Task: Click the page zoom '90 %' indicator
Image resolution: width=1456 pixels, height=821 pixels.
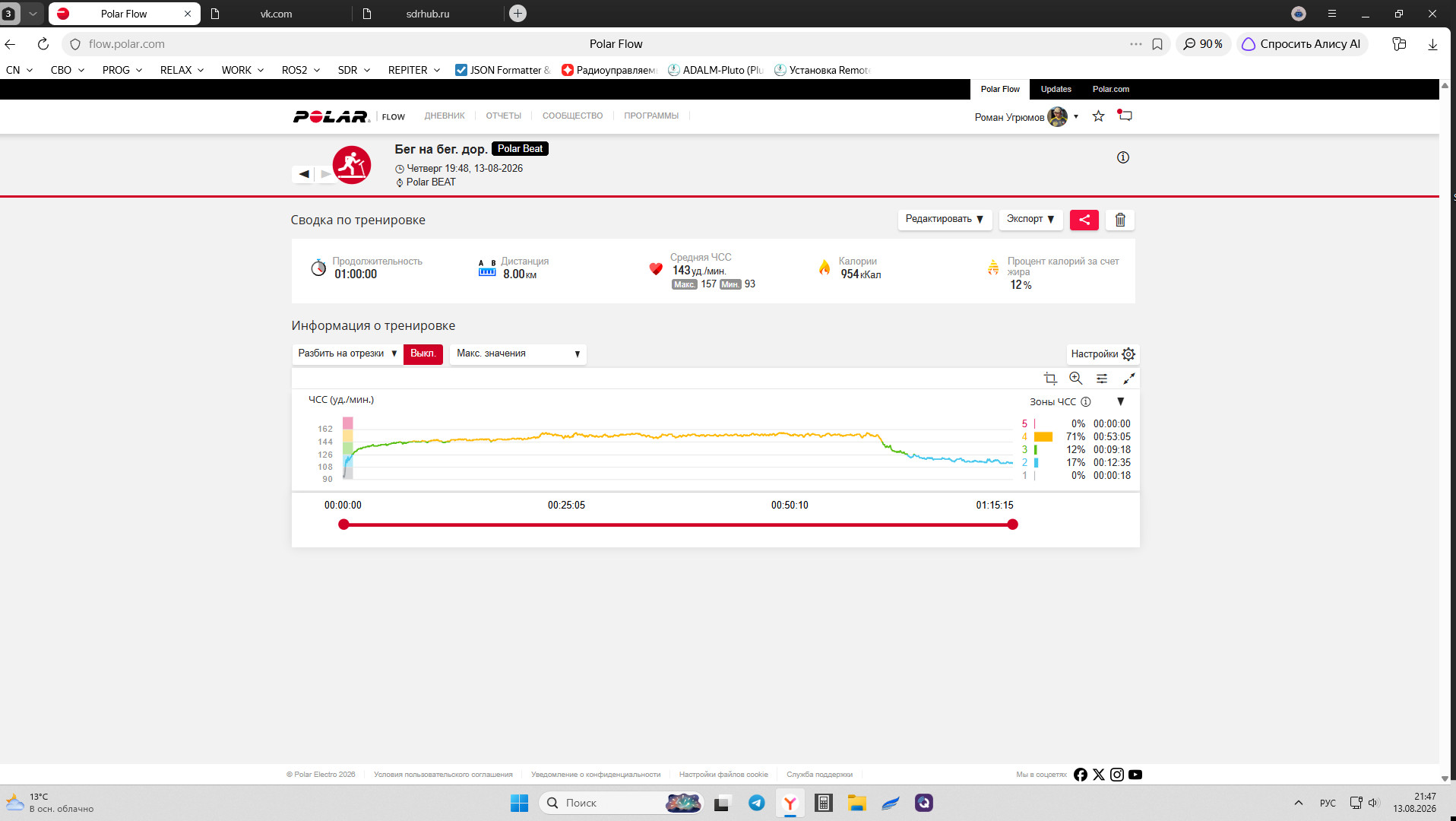Action: click(x=1204, y=44)
